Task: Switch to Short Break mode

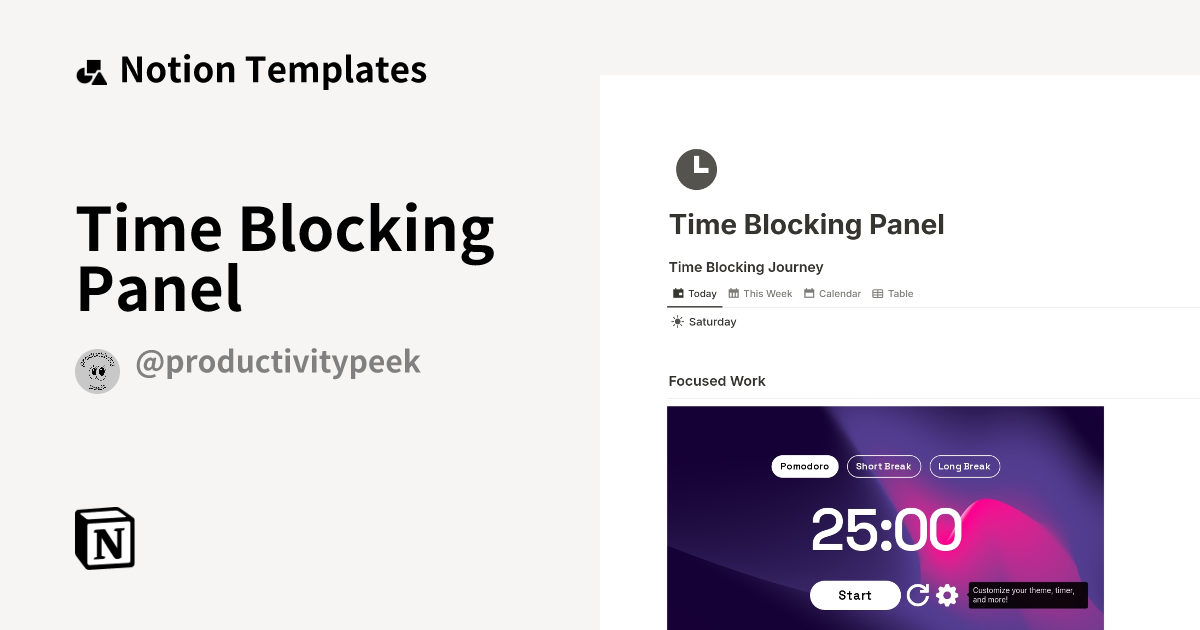Action: tap(884, 466)
